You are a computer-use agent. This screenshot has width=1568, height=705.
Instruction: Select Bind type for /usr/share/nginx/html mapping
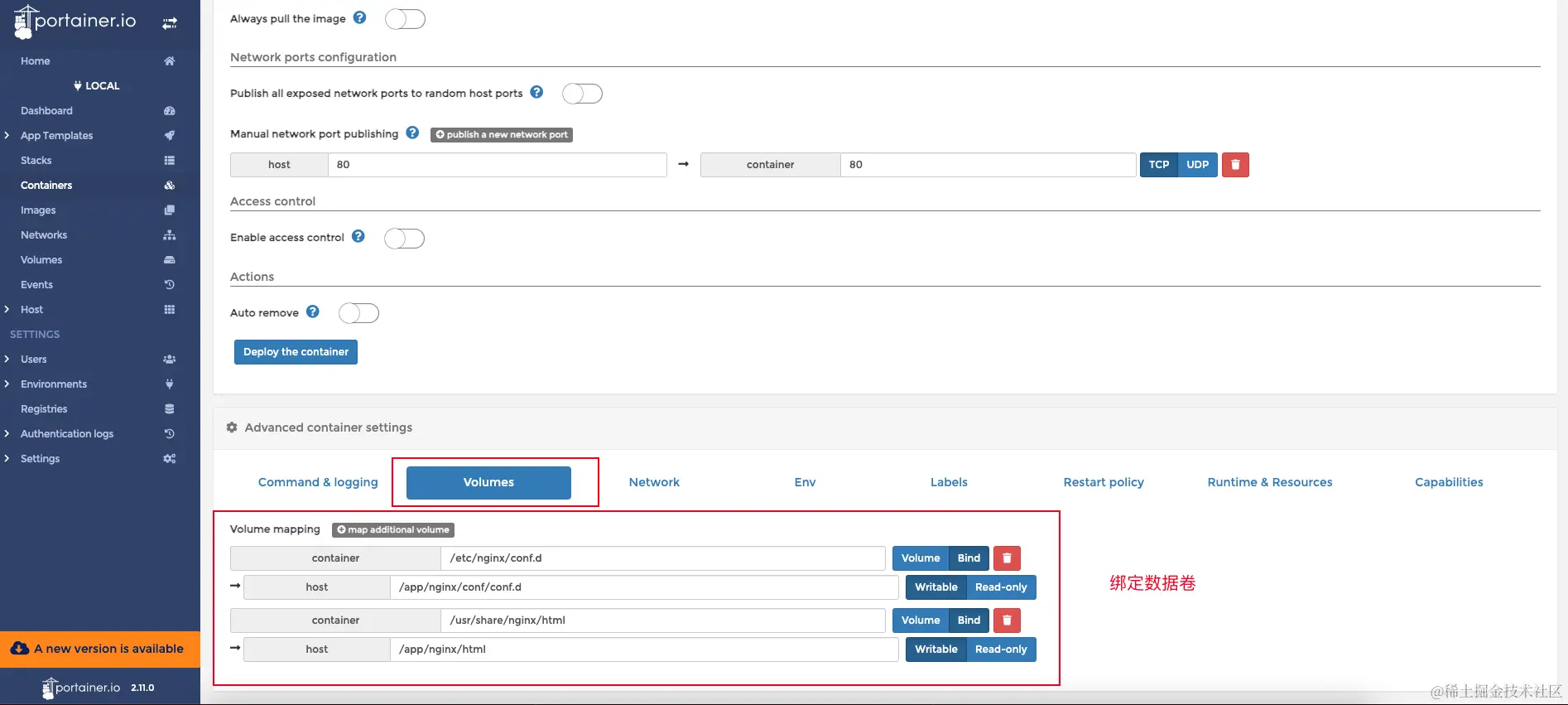coord(969,620)
